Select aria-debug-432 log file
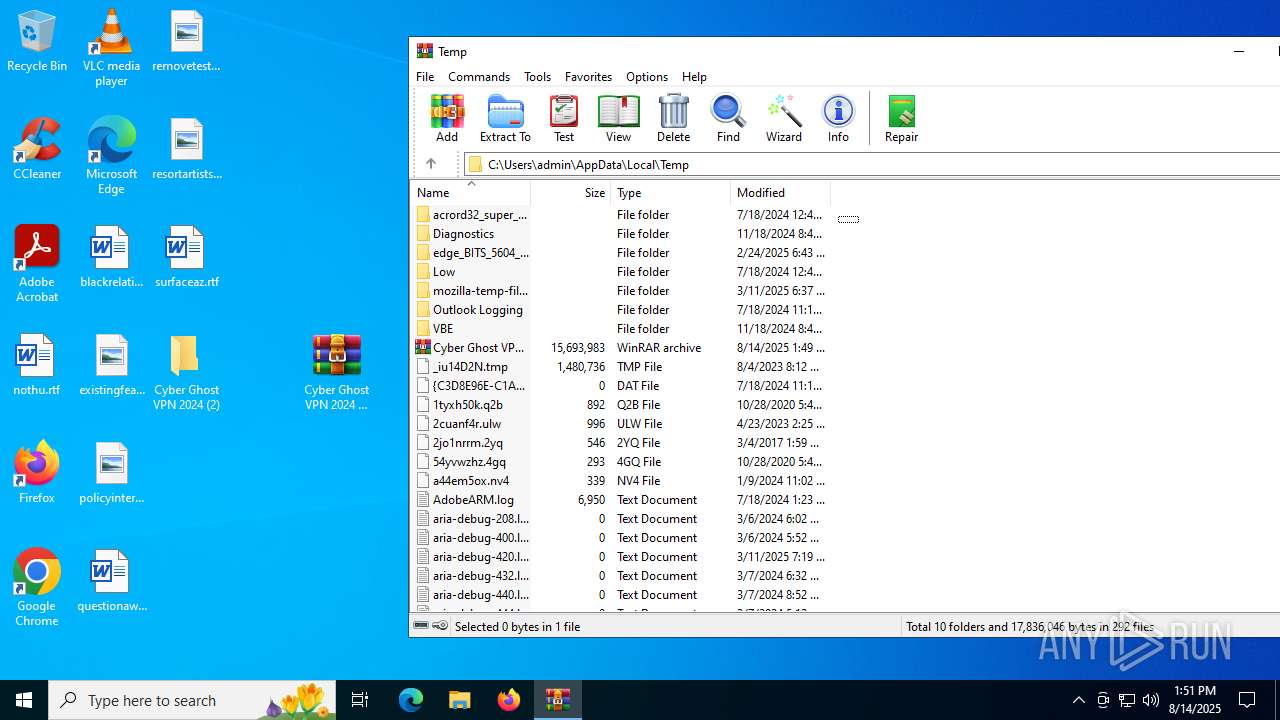 point(620,576)
